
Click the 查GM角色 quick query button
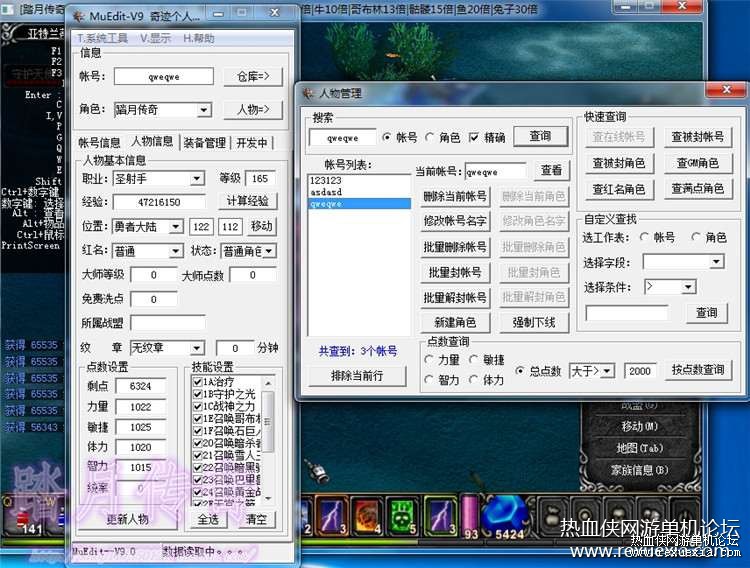(698, 163)
